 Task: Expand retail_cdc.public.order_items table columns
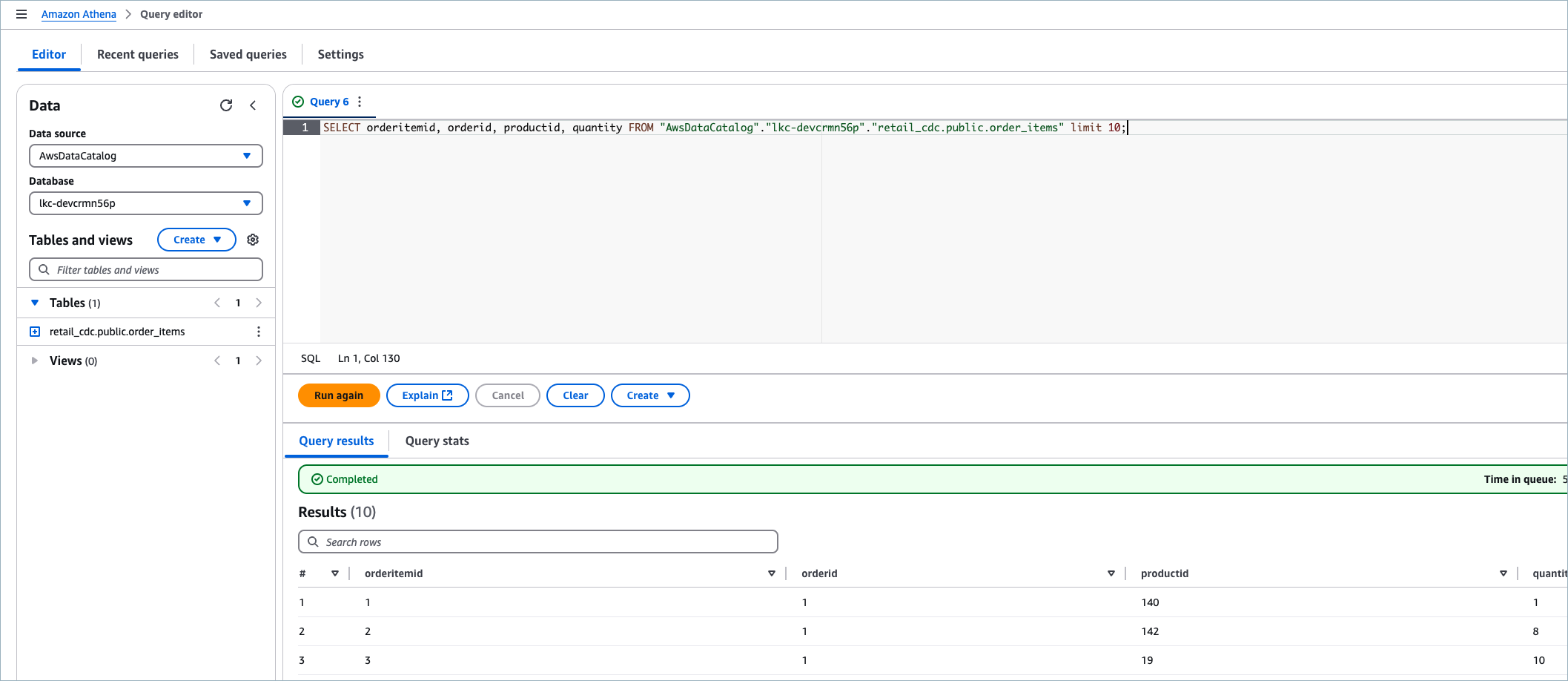click(x=35, y=332)
